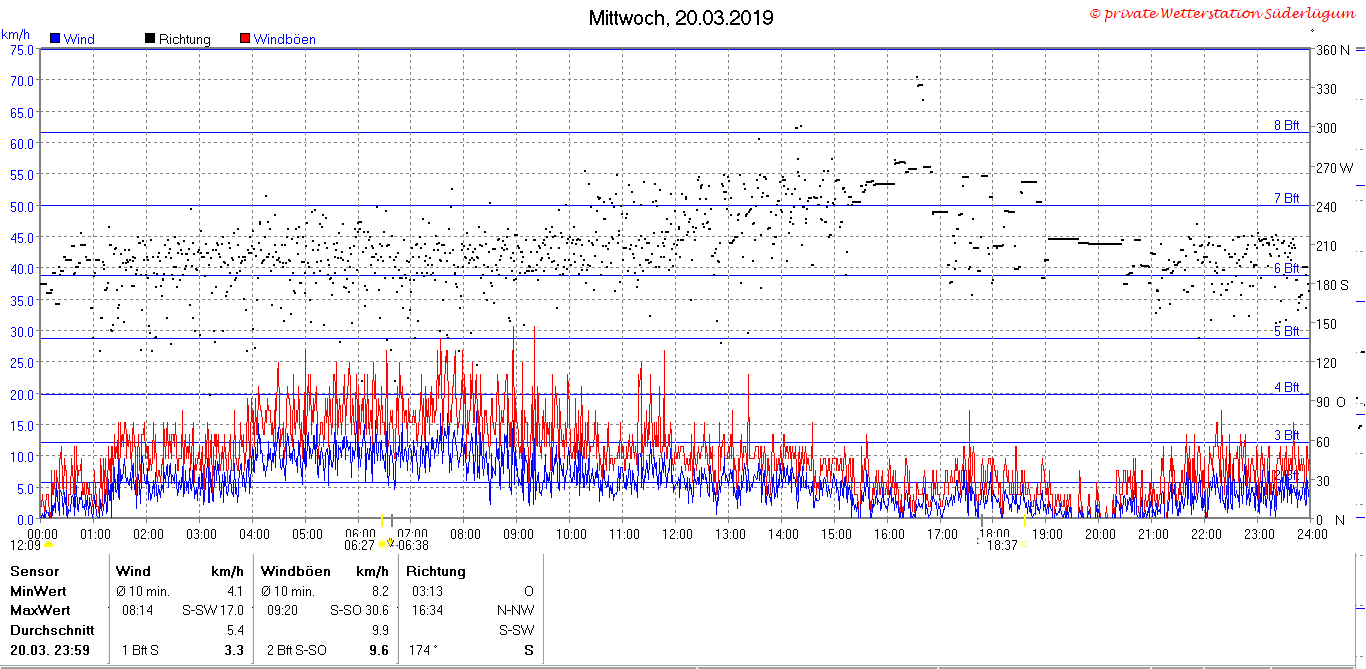Image resolution: width=1366 pixels, height=669 pixels.
Task: Click the yellow moon icon beside 12:09
Action: pos(48,545)
